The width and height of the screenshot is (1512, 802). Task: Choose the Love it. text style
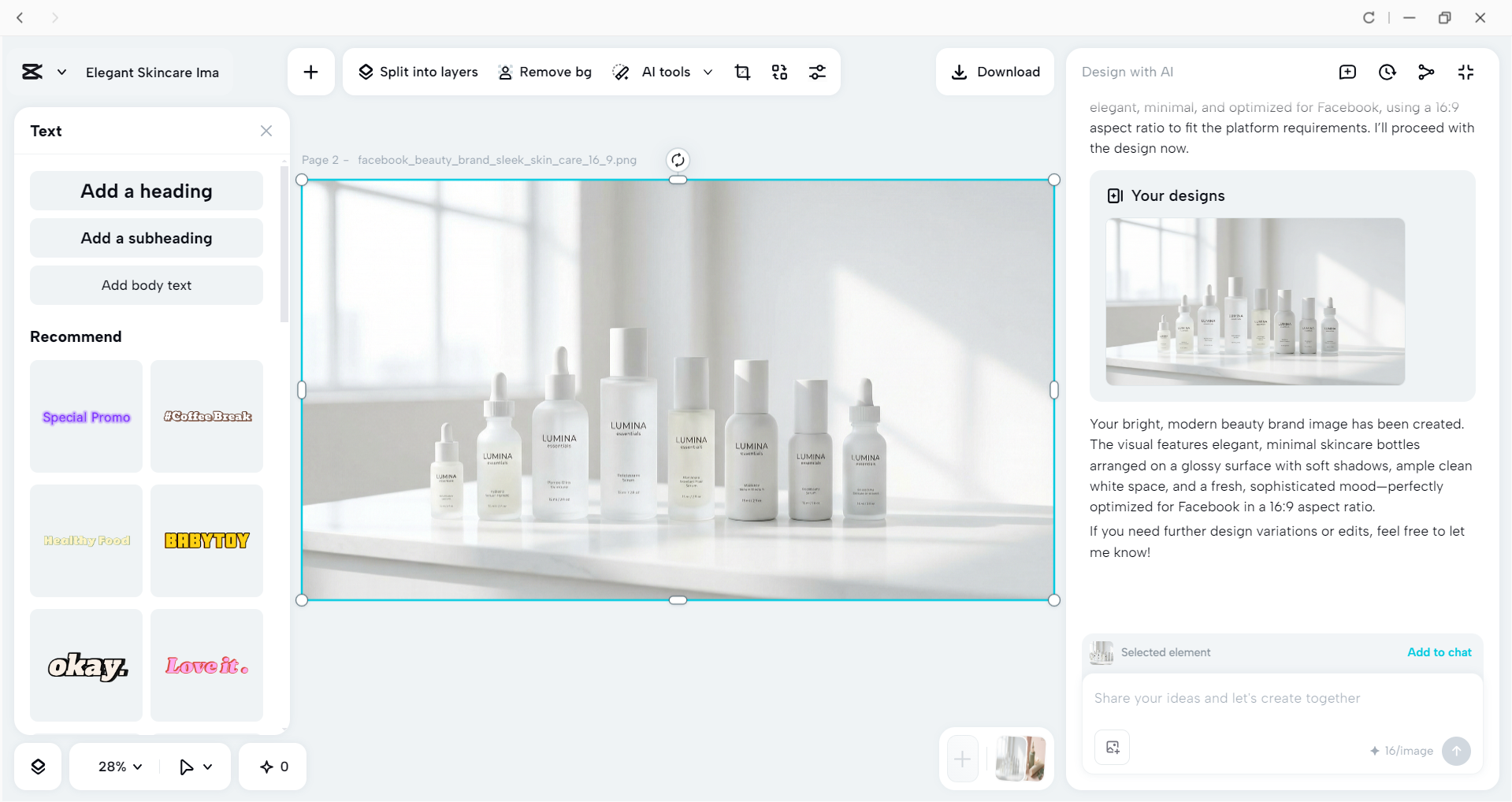click(x=207, y=665)
